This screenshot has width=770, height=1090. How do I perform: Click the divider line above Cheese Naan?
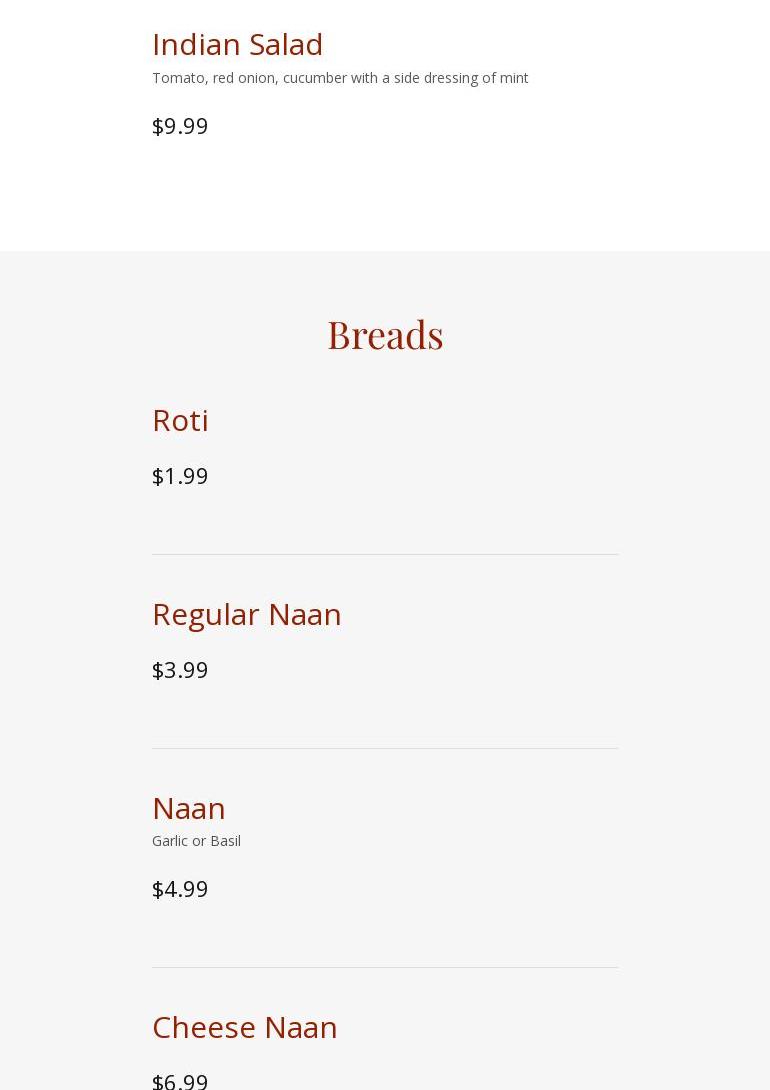click(x=385, y=967)
